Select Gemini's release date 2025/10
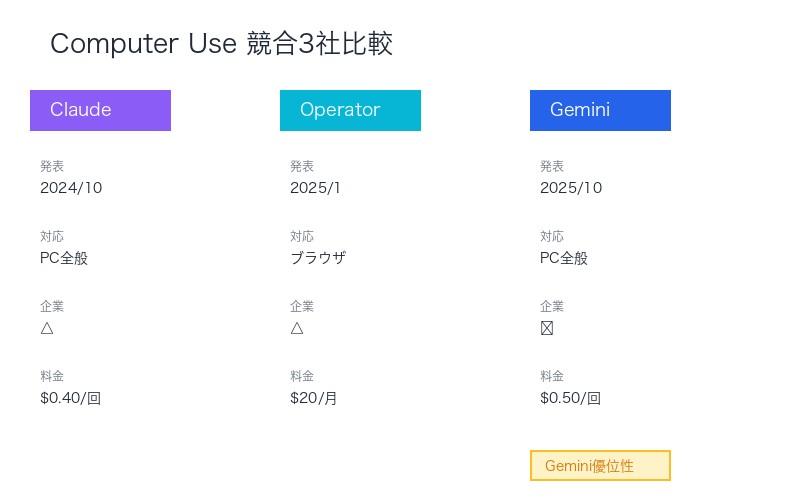 (x=571, y=188)
